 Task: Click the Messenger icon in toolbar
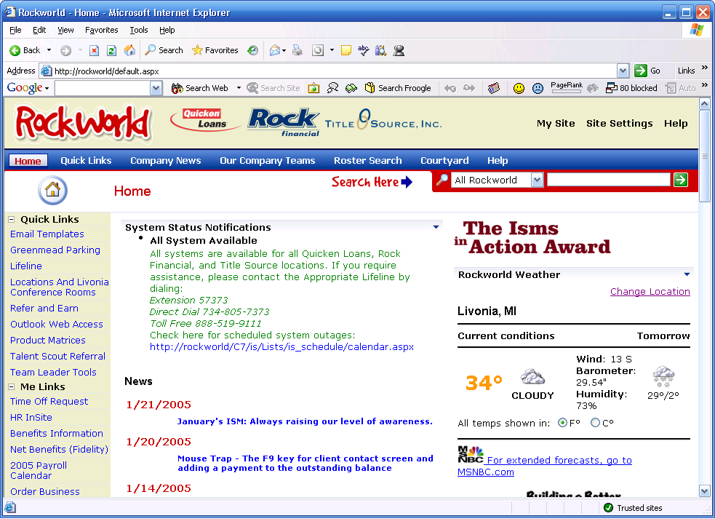[x=399, y=50]
